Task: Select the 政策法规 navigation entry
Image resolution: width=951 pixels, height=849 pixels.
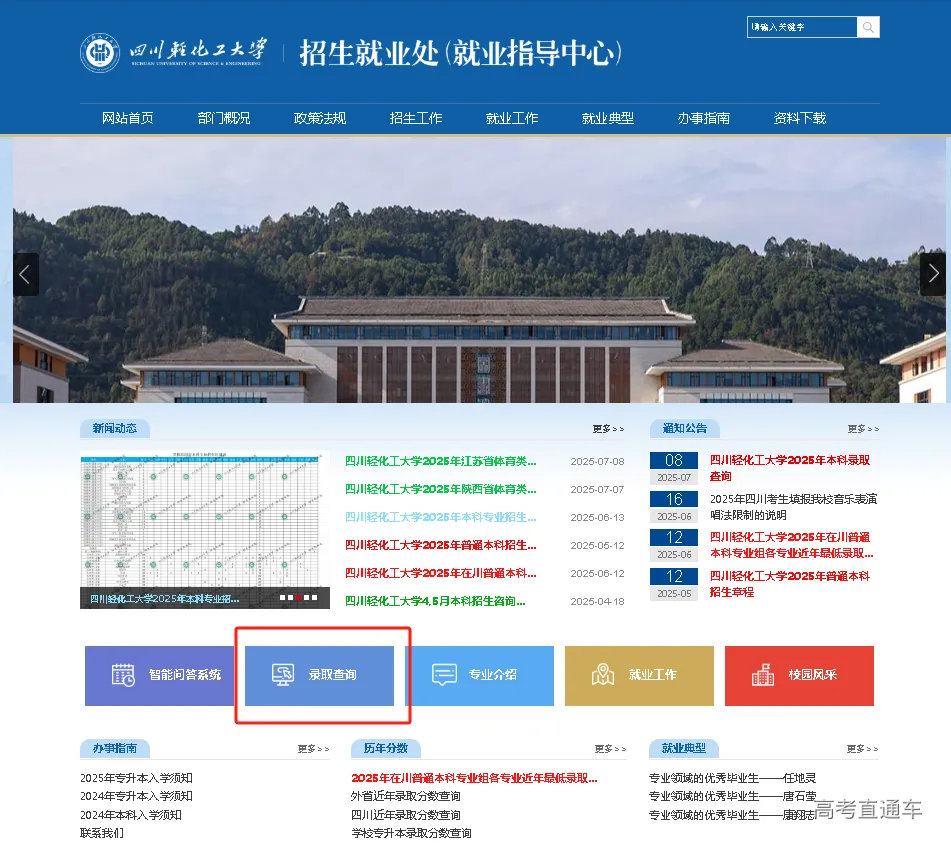Action: (319, 117)
